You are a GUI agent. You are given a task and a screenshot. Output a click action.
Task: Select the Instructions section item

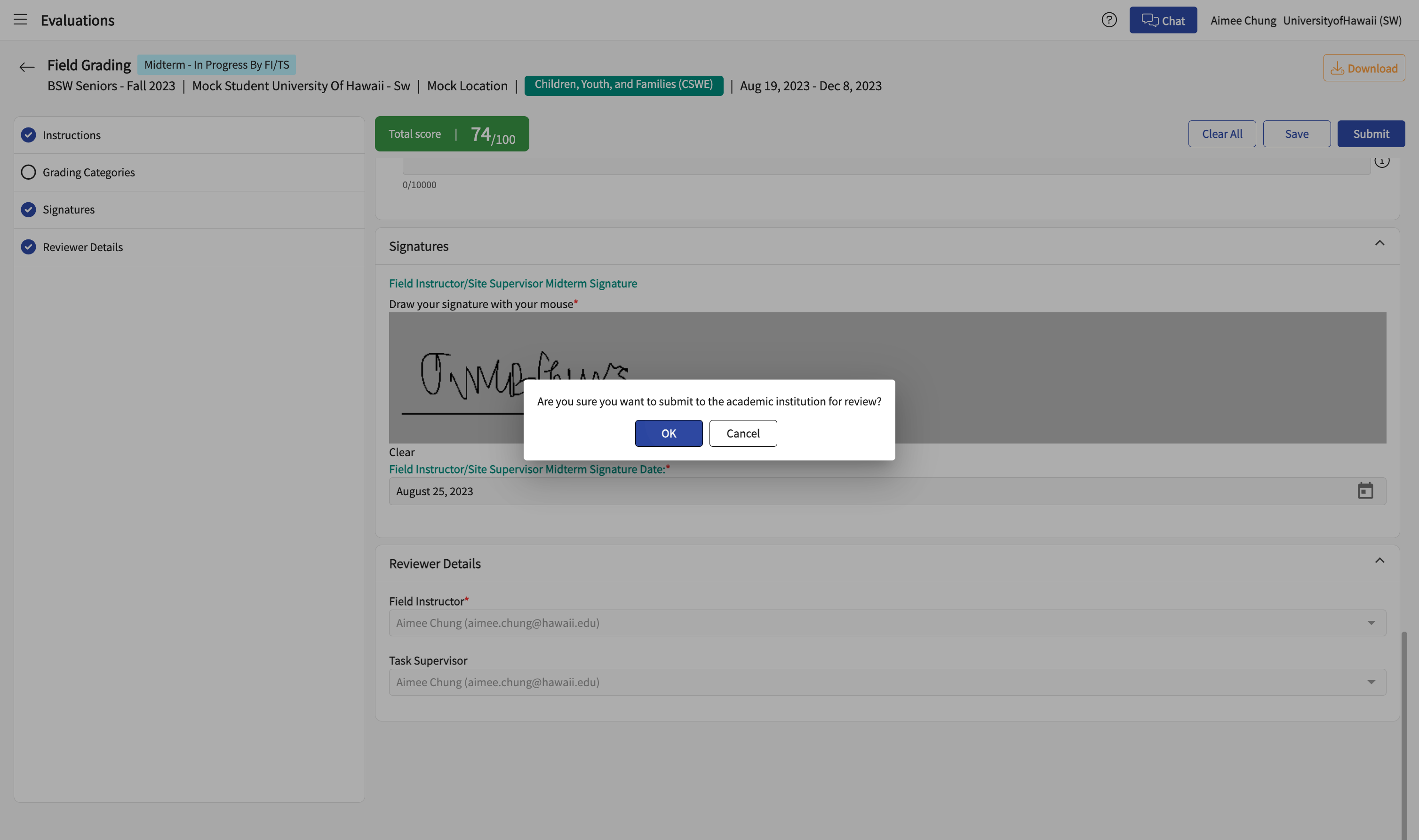(189, 135)
